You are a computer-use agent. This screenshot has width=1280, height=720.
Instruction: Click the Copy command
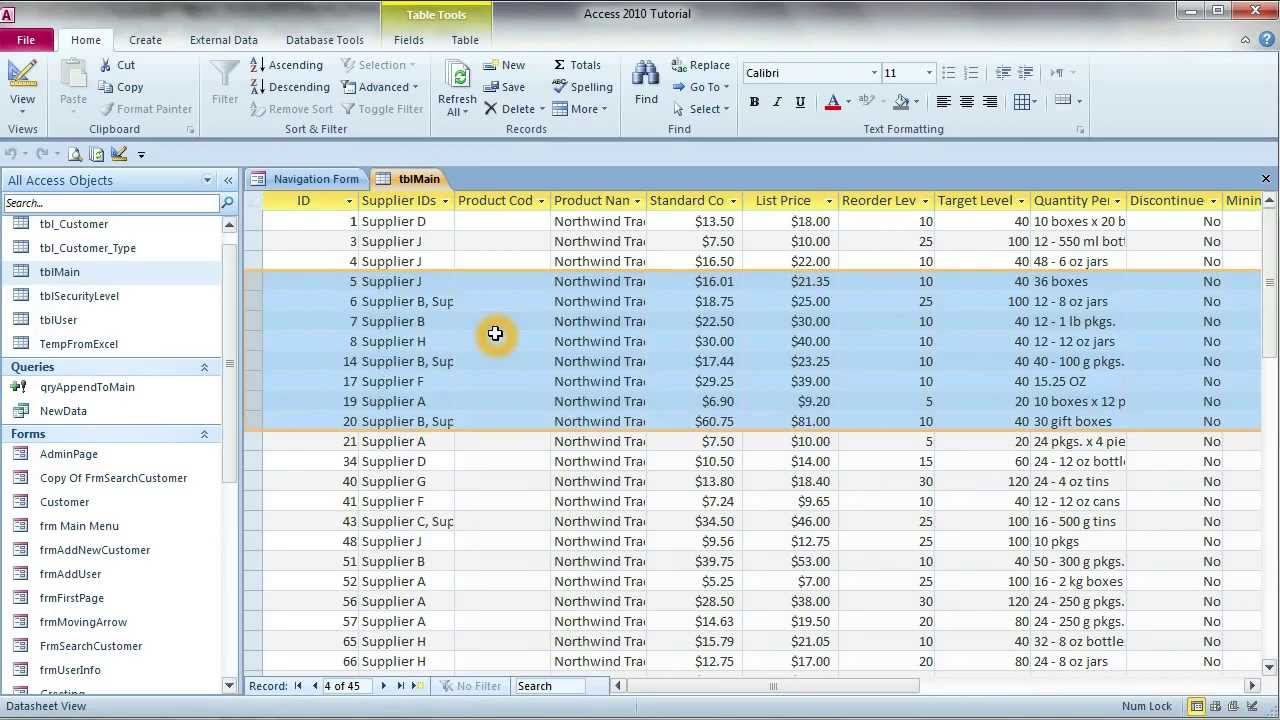[x=120, y=87]
